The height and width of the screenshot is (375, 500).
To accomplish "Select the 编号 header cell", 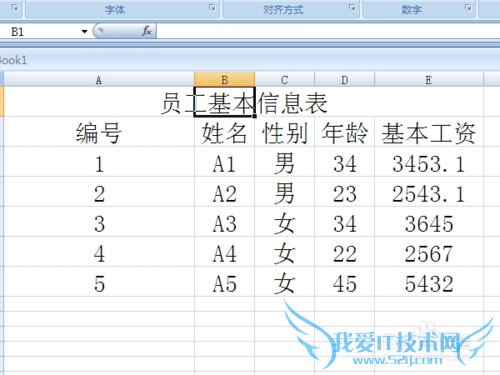I will [x=99, y=132].
